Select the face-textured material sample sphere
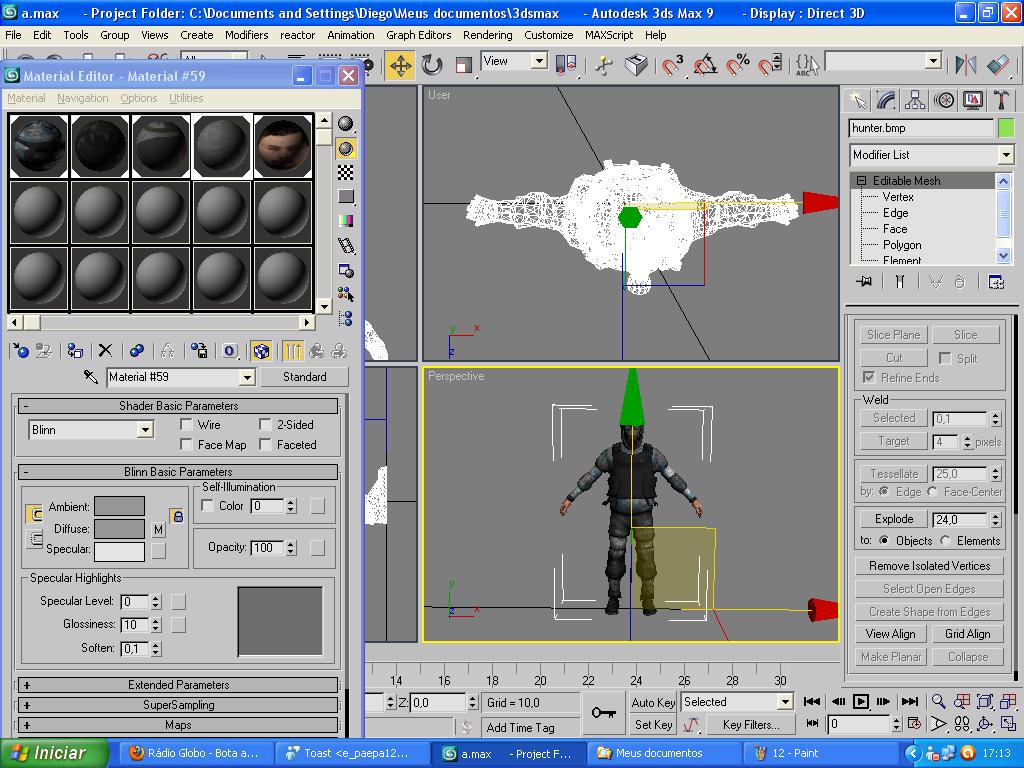This screenshot has width=1024, height=768. pyautogui.click(x=283, y=145)
